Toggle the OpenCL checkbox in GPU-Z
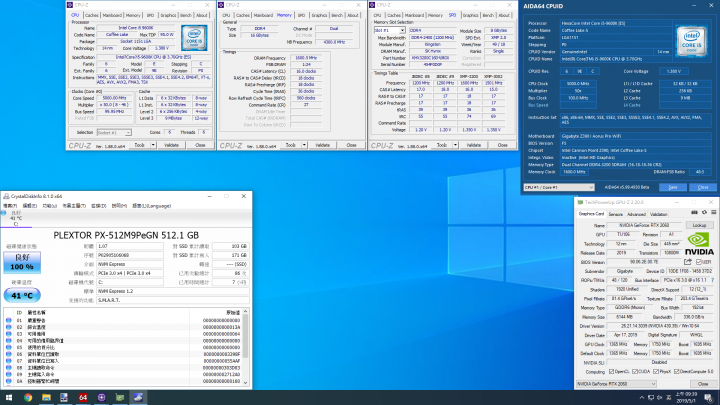Screen dimensions: 720x405 click(x=611, y=371)
